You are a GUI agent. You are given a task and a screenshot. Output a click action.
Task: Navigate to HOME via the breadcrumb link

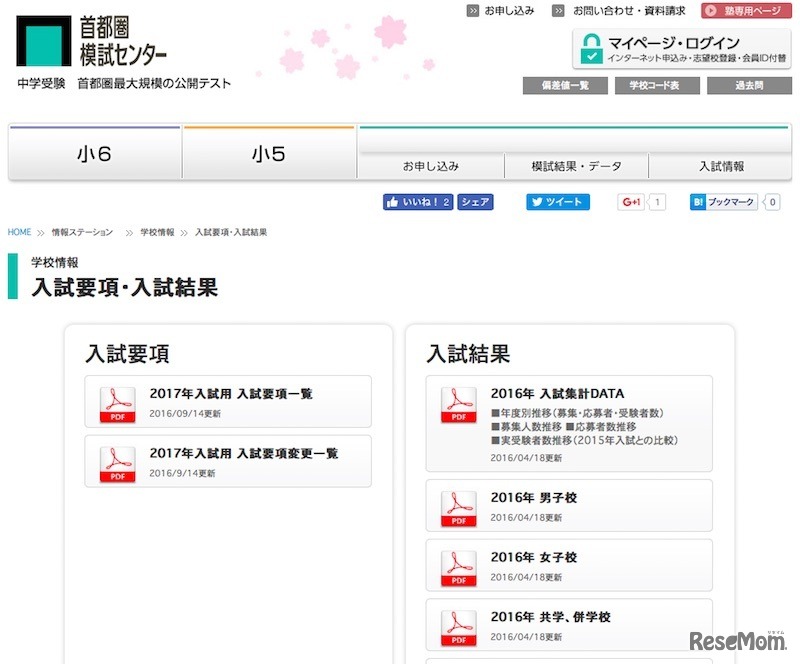coord(18,231)
